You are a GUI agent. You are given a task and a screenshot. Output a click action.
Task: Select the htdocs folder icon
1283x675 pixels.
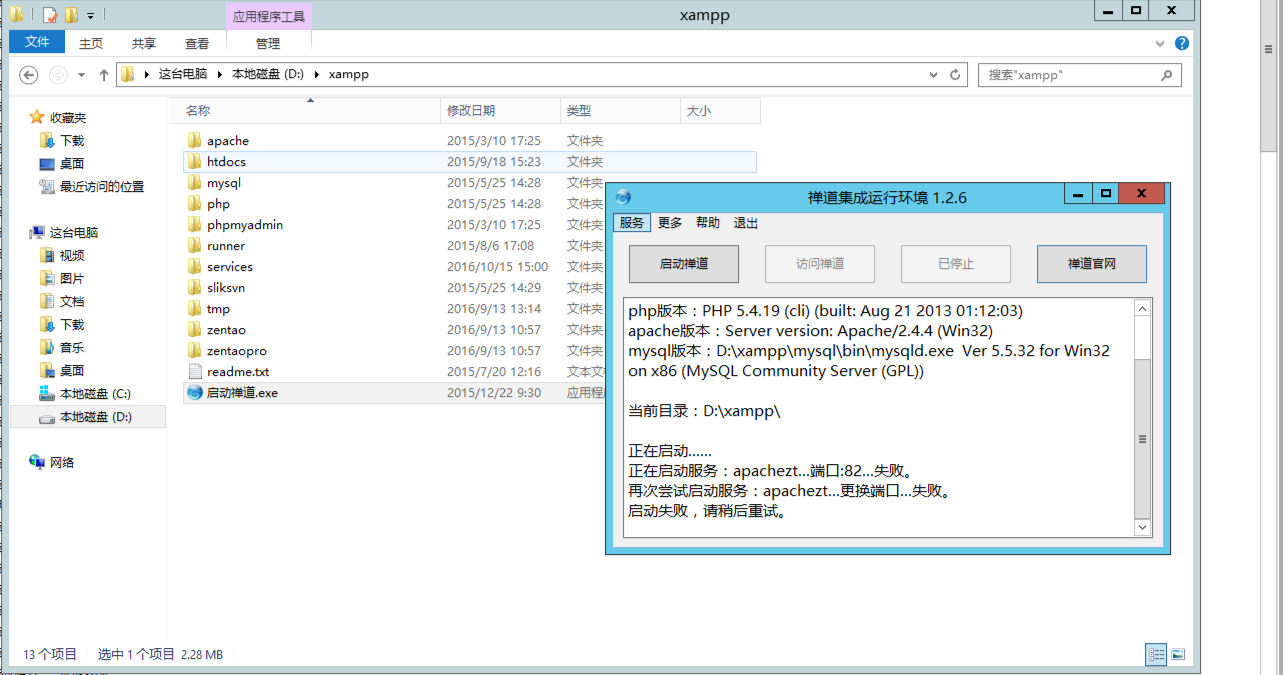(195, 162)
